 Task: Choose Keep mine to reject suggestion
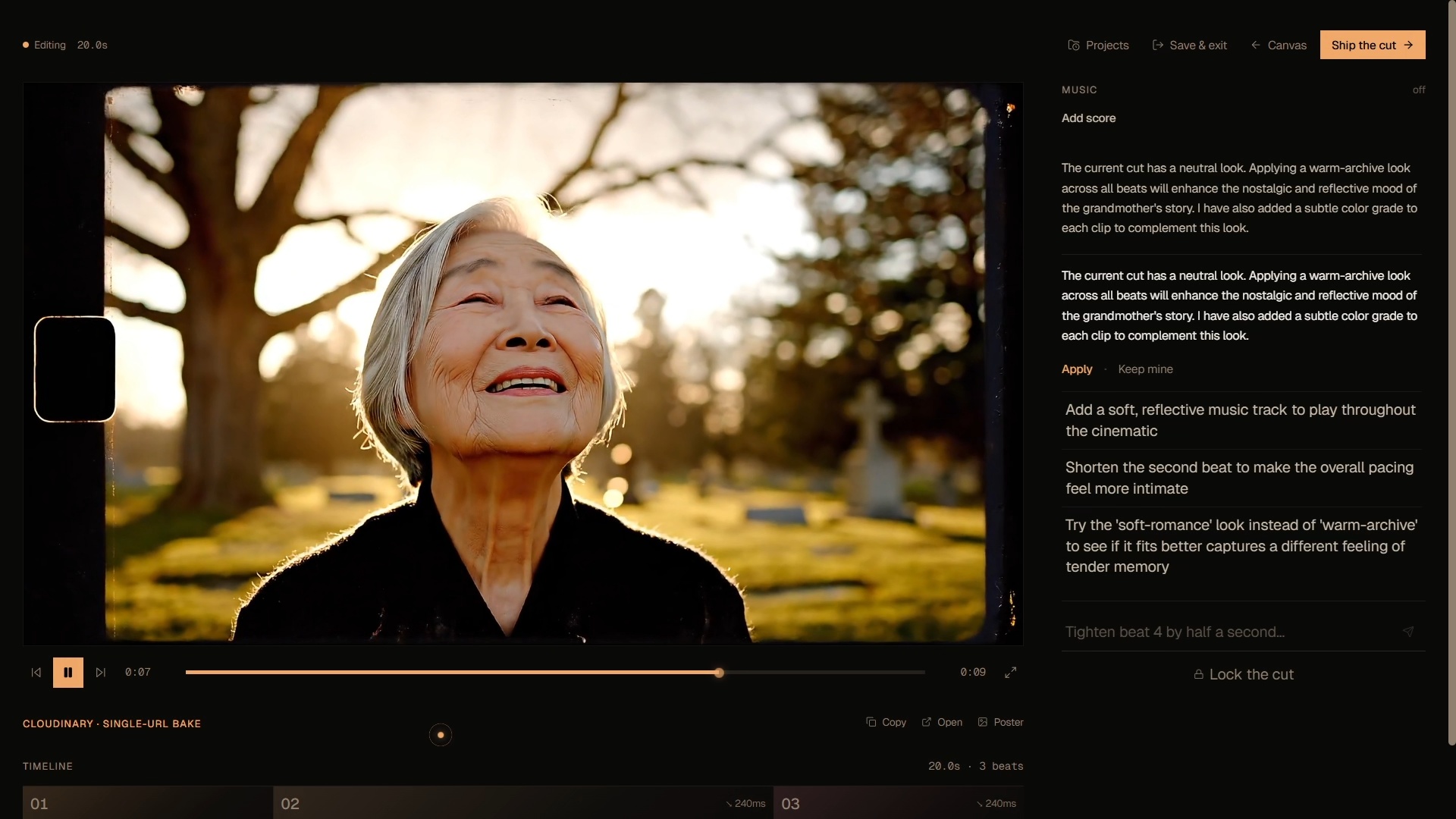click(x=1145, y=369)
